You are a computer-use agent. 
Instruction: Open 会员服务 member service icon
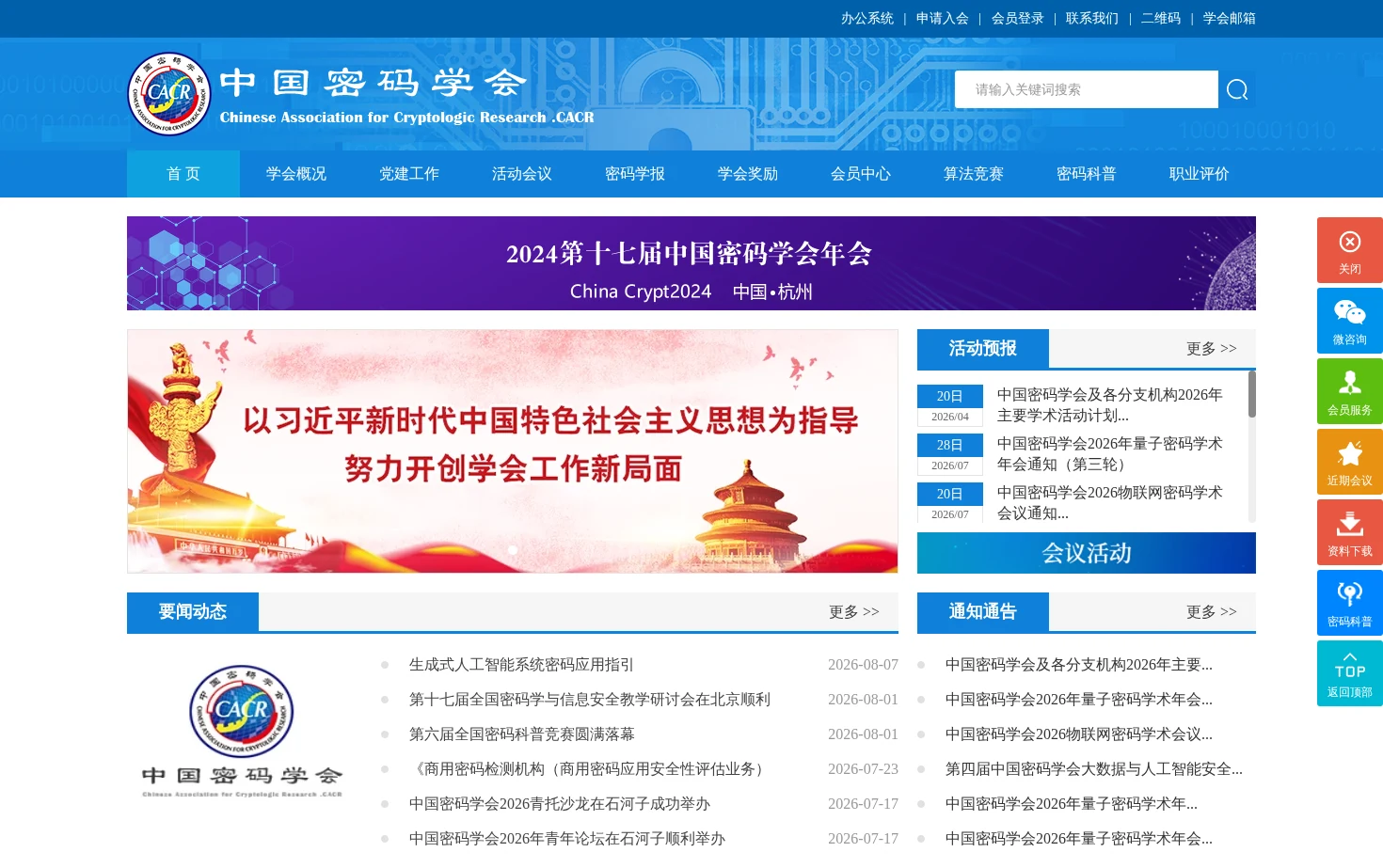tap(1350, 391)
